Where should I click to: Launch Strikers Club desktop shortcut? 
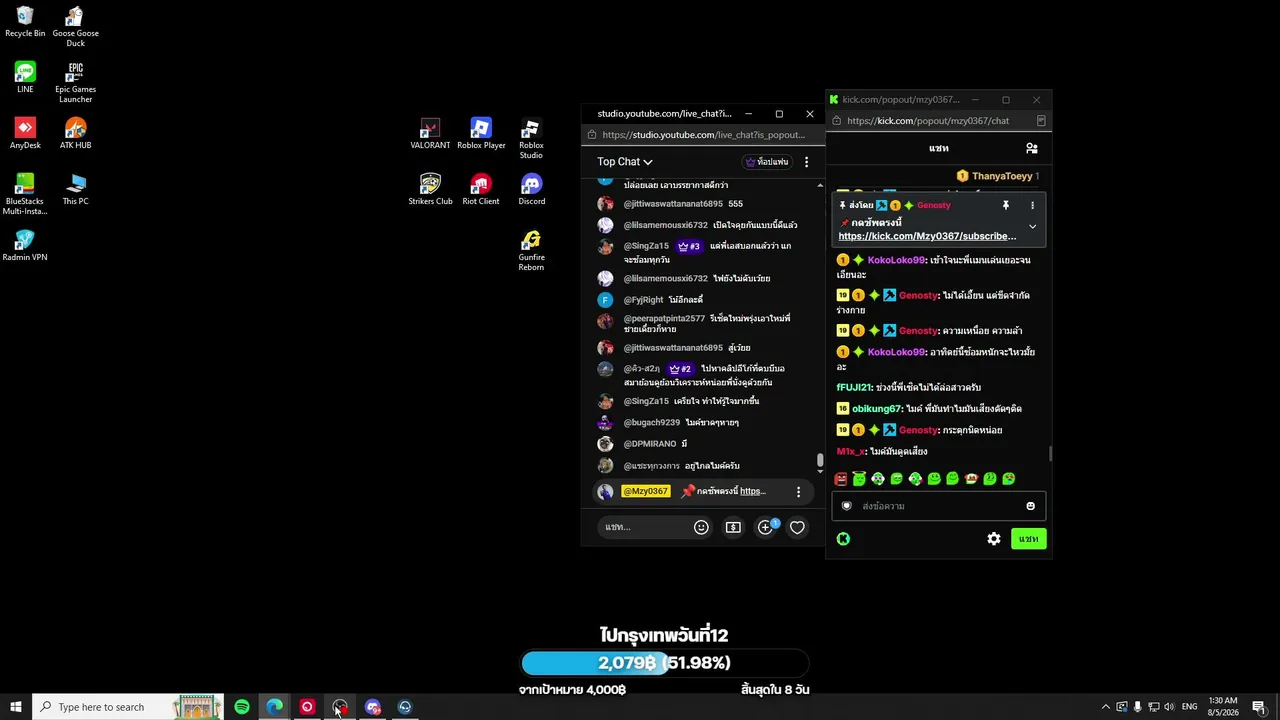click(x=430, y=190)
